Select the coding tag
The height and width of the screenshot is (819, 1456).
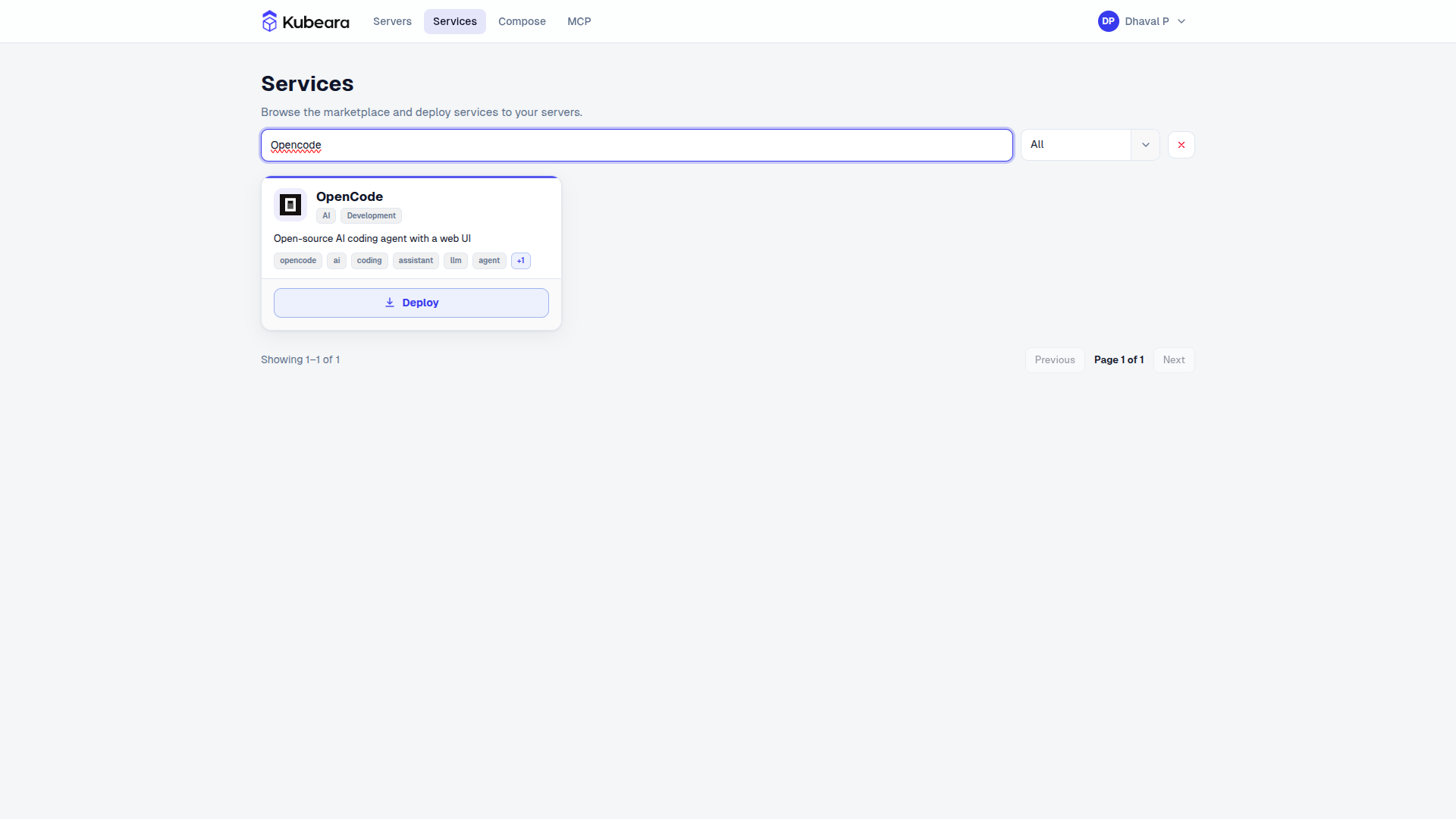[x=369, y=261]
